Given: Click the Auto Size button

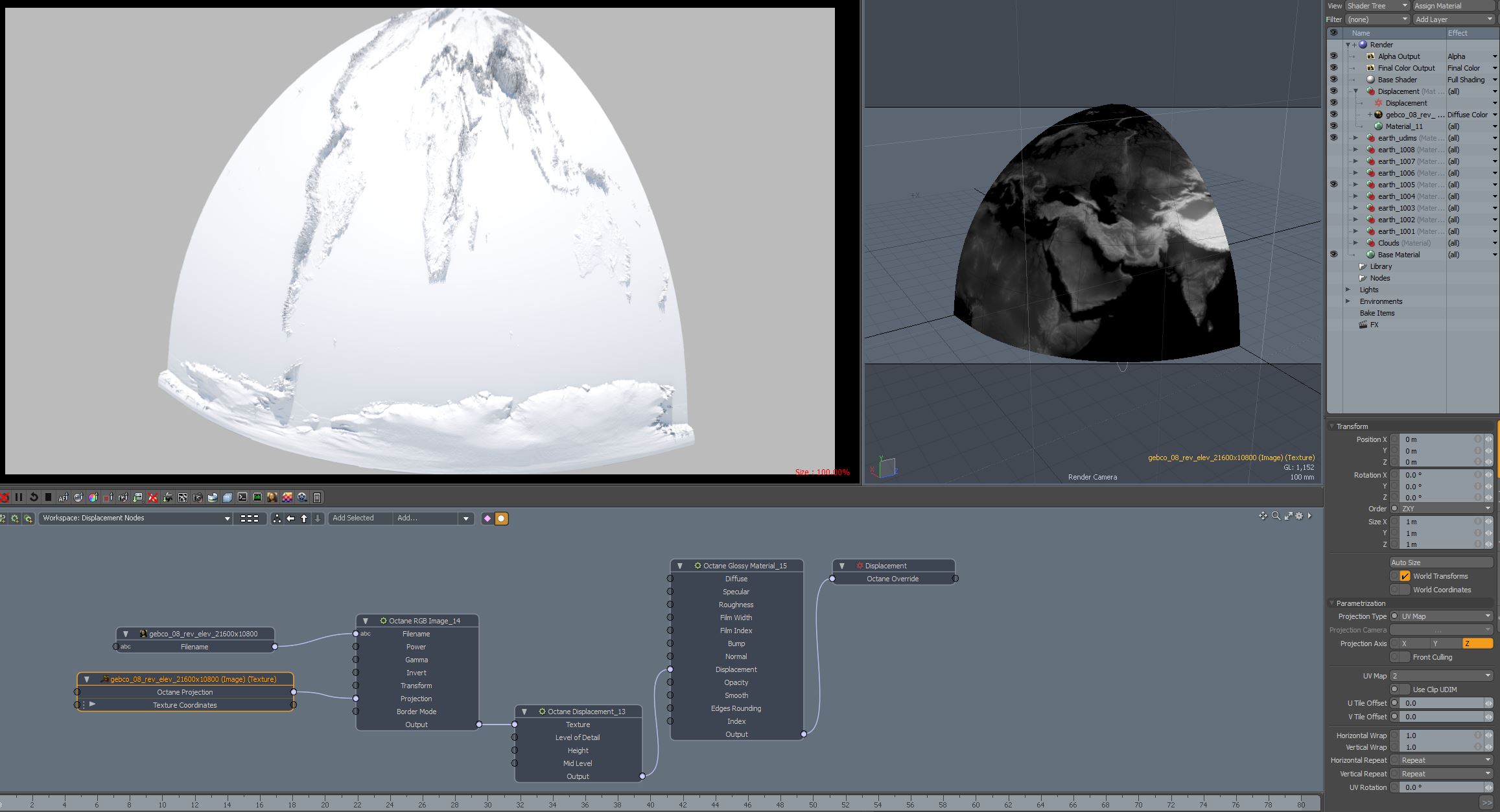Looking at the screenshot, I should (x=1441, y=563).
